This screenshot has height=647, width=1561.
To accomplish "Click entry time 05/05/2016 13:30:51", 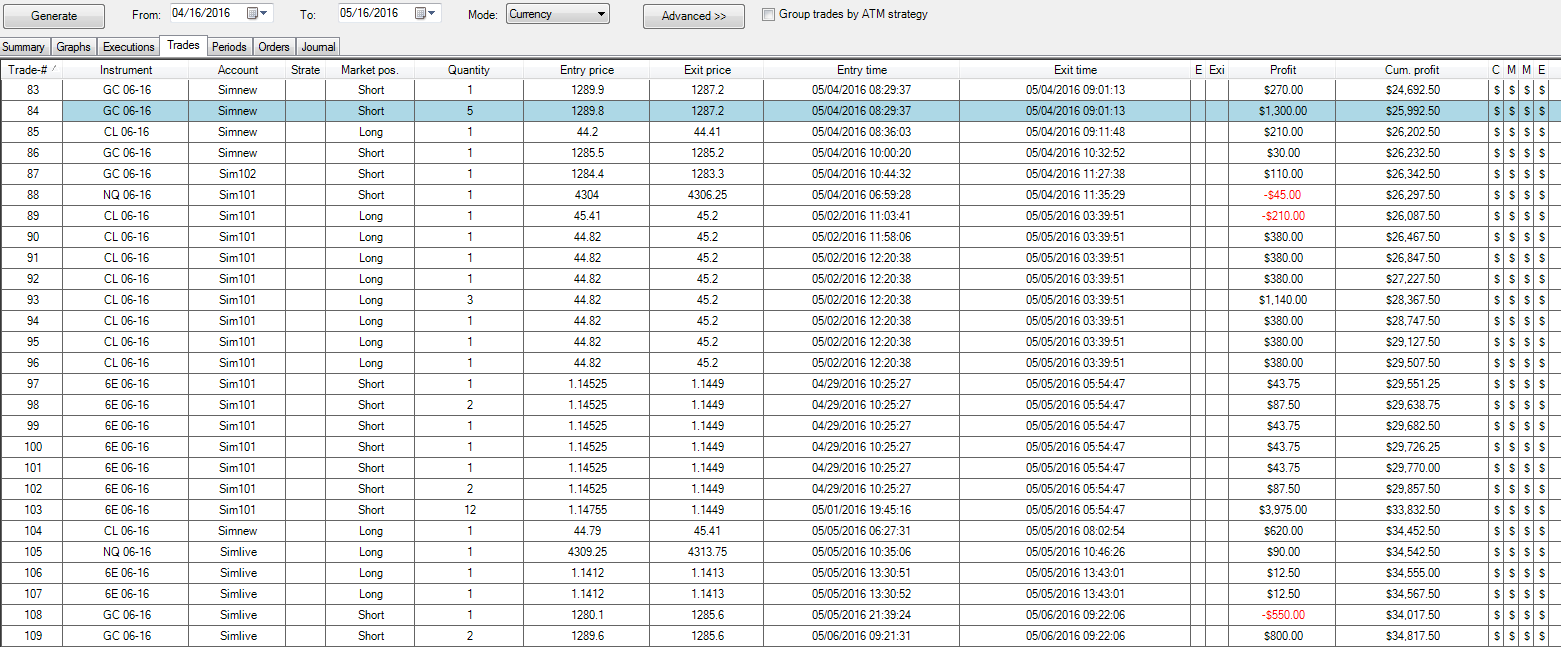I will point(862,573).
